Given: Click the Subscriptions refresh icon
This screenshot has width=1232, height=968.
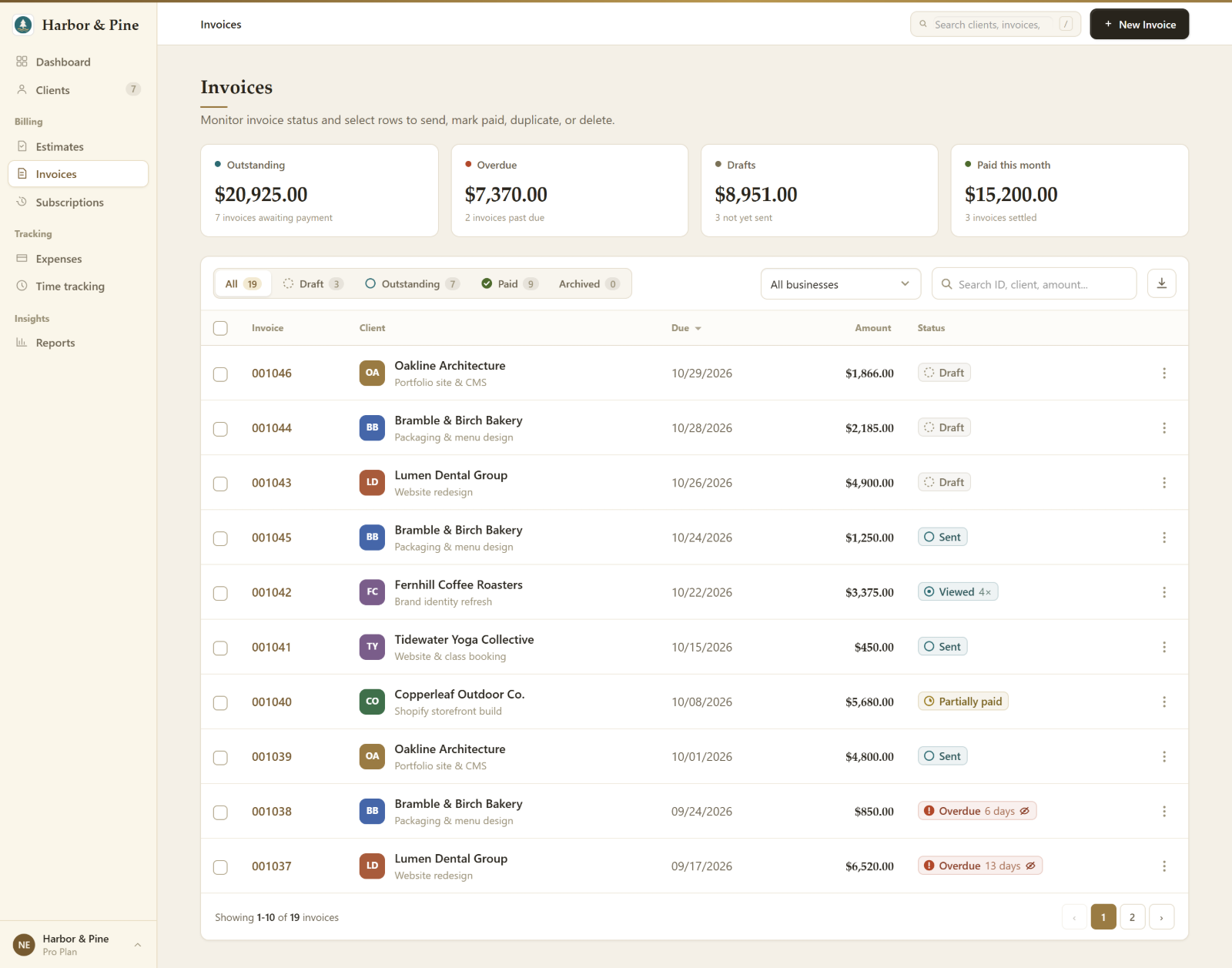Looking at the screenshot, I should point(22,202).
